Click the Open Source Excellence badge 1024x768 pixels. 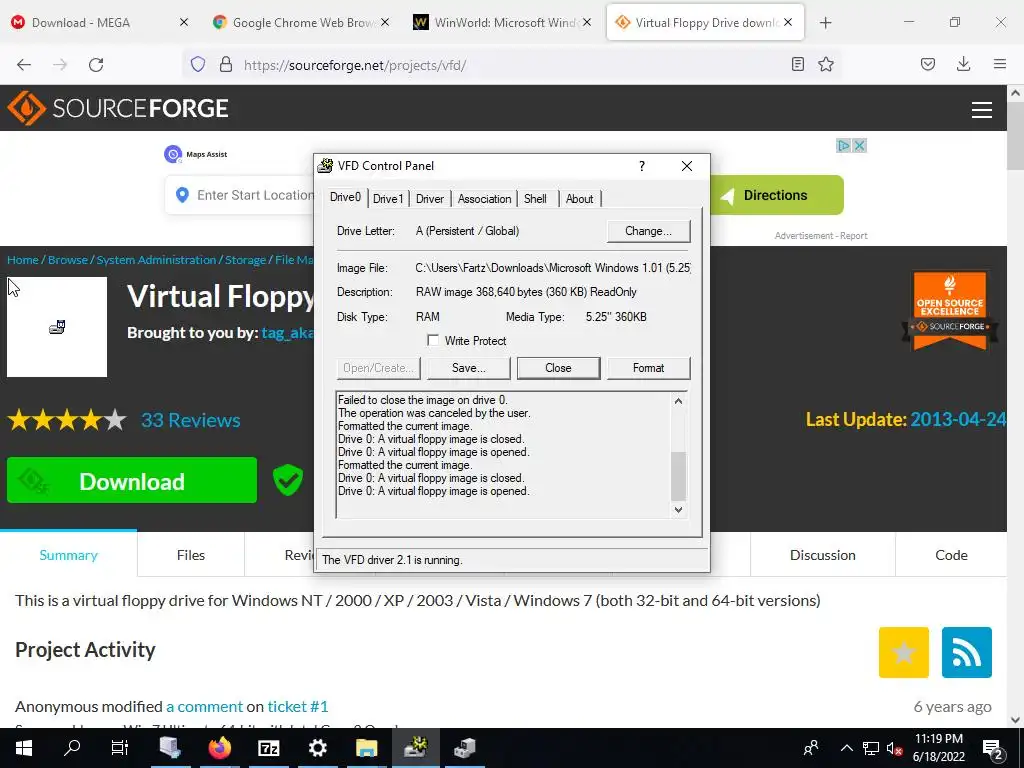click(950, 310)
